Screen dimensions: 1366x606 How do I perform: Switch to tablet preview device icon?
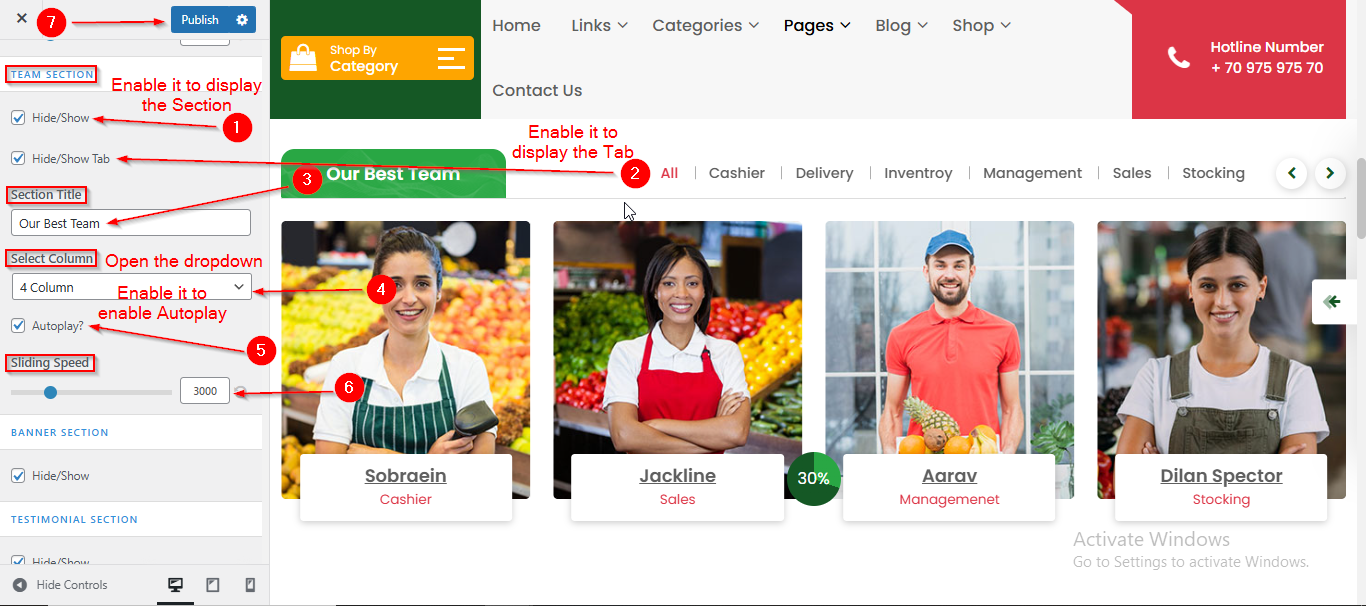[213, 585]
